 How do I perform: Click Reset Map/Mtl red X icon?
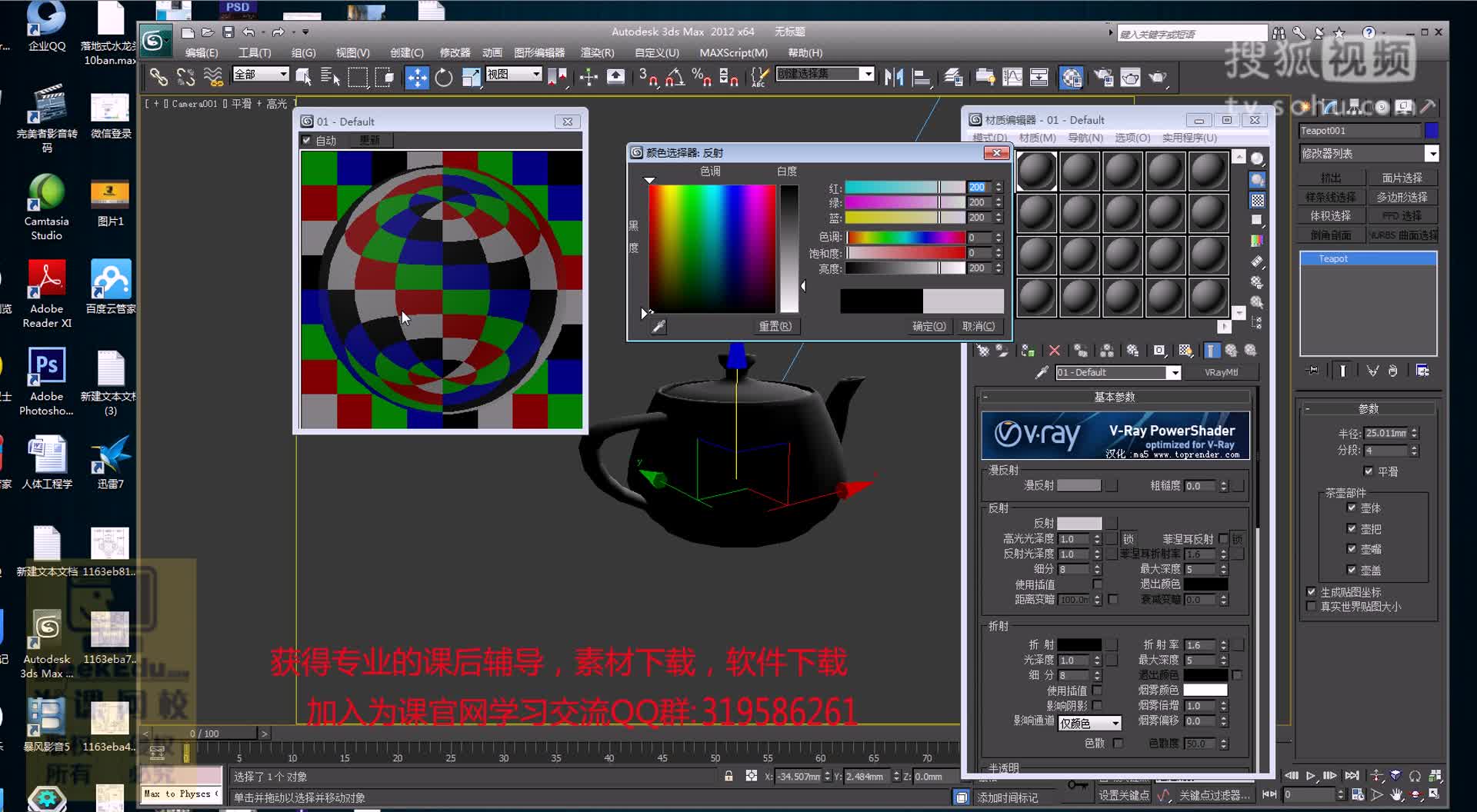point(1055,351)
